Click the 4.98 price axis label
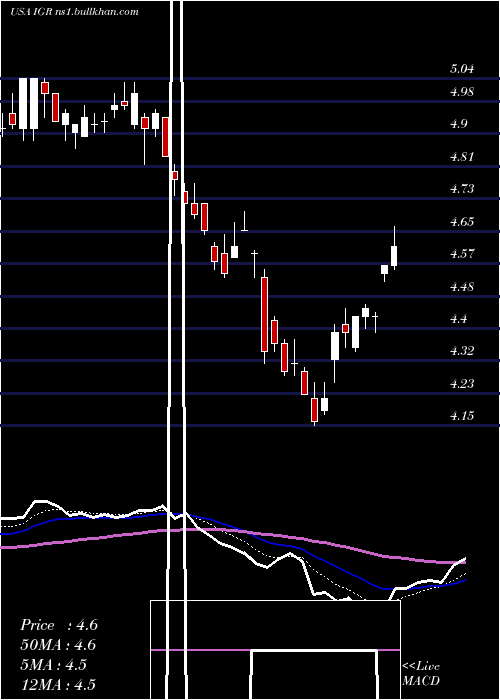Viewport: 500px width, 700px height. [462, 92]
